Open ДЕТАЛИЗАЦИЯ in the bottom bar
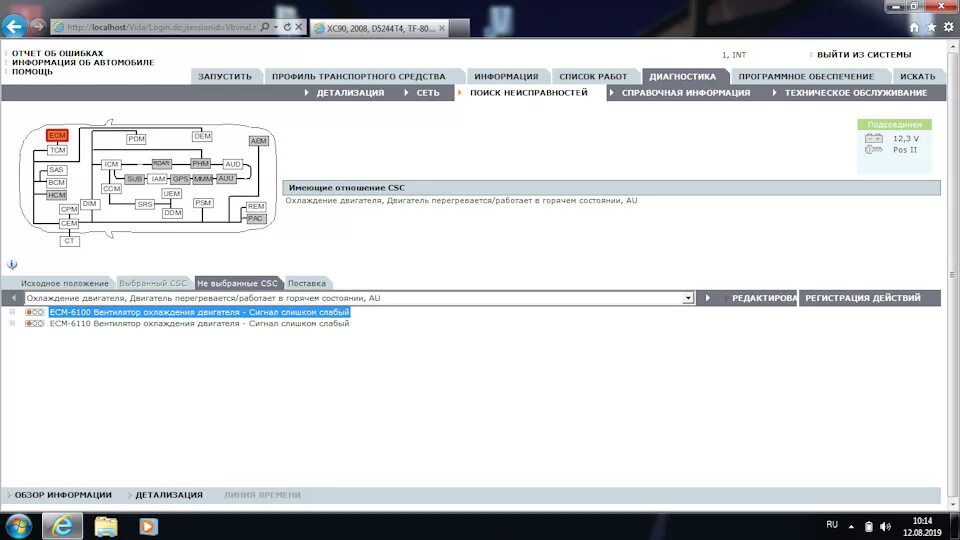 (169, 495)
